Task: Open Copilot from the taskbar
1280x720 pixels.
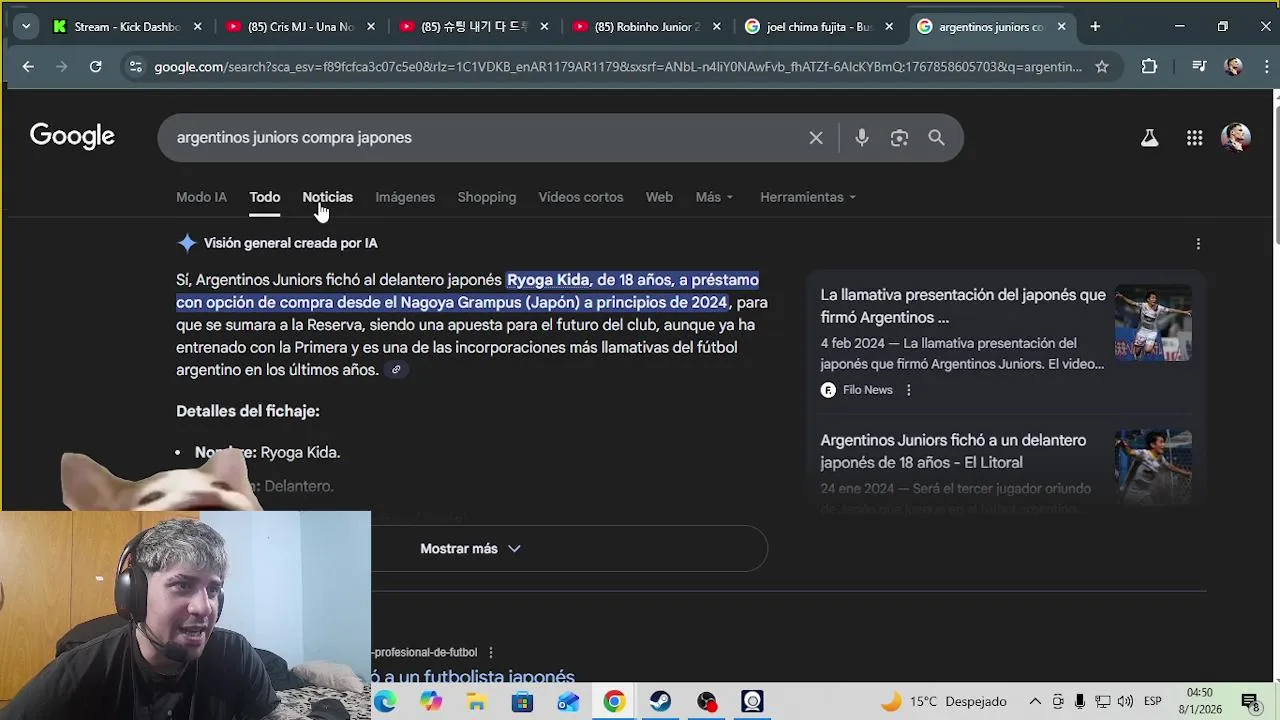Action: pyautogui.click(x=431, y=702)
